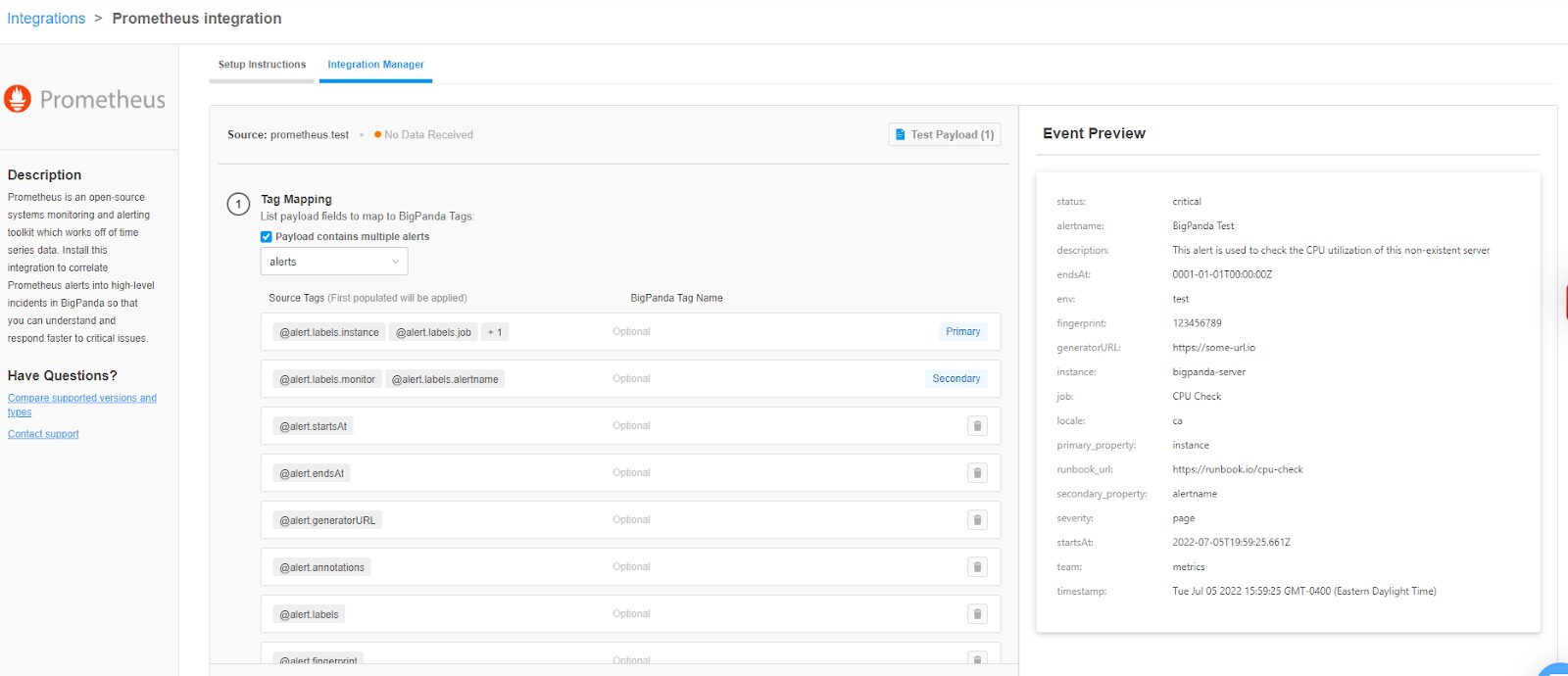The image size is (1568, 676).
Task: Click the @alert.labels source tag chip
Action: point(309,614)
